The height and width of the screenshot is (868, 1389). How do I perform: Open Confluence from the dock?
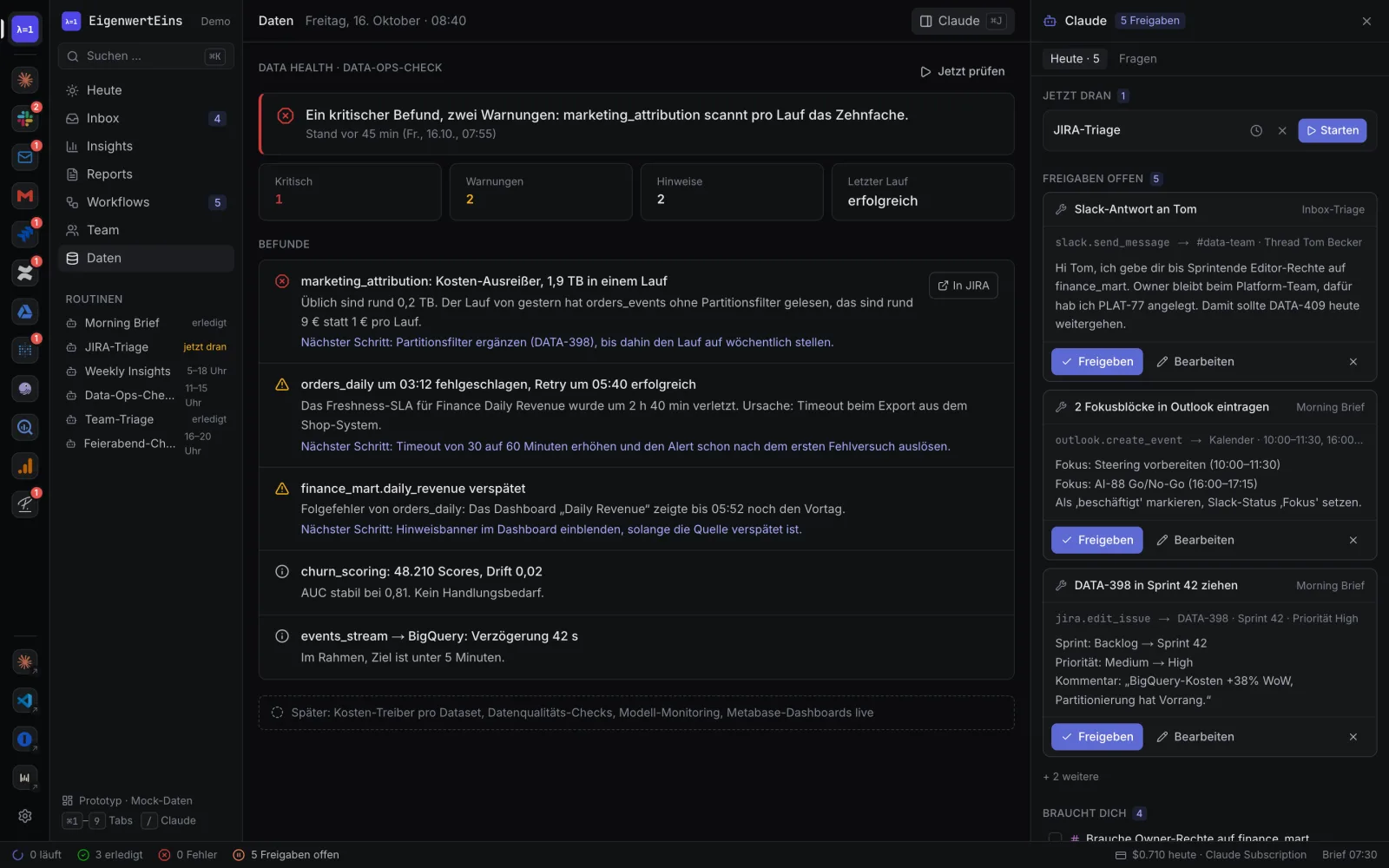tap(25, 273)
